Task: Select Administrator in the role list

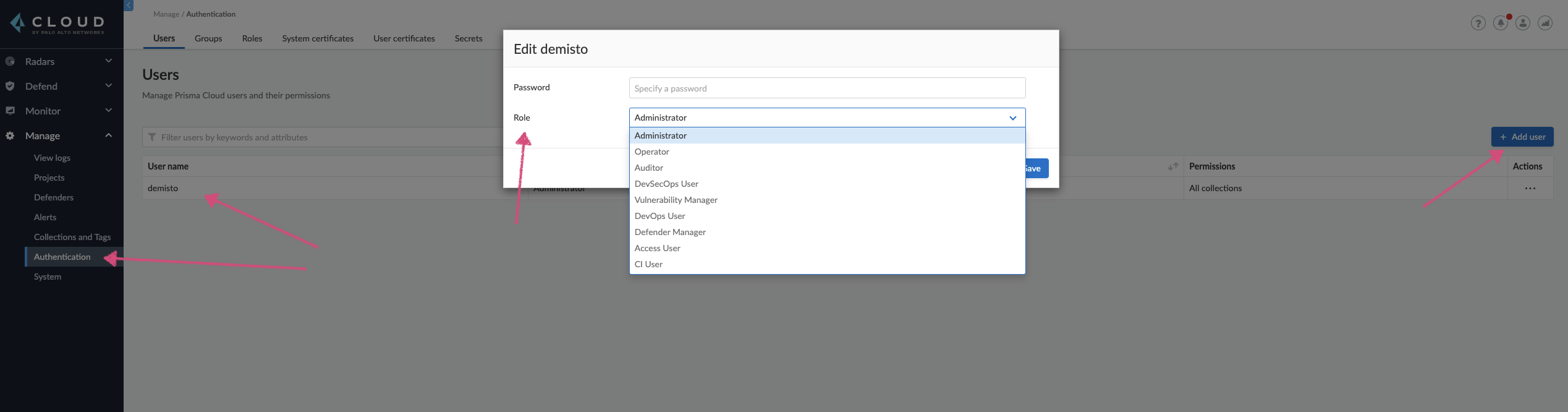Action: point(827,135)
